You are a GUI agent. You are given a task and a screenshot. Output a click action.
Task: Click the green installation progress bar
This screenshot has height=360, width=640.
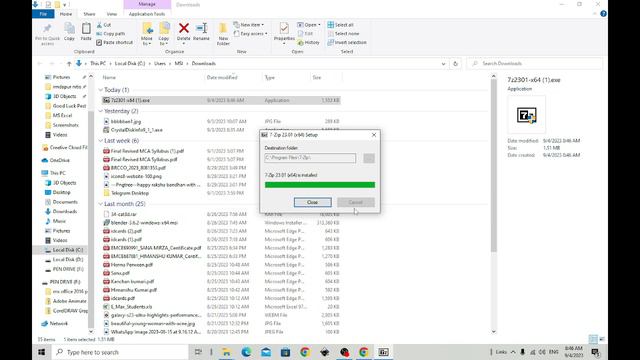pos(320,185)
